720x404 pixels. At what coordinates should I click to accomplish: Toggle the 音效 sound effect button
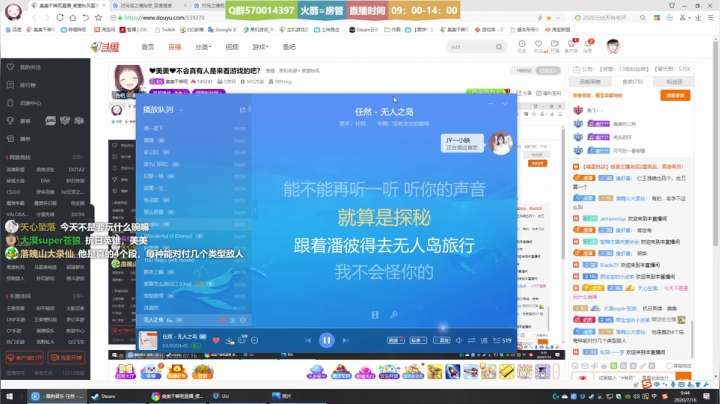pyautogui.click(x=442, y=340)
